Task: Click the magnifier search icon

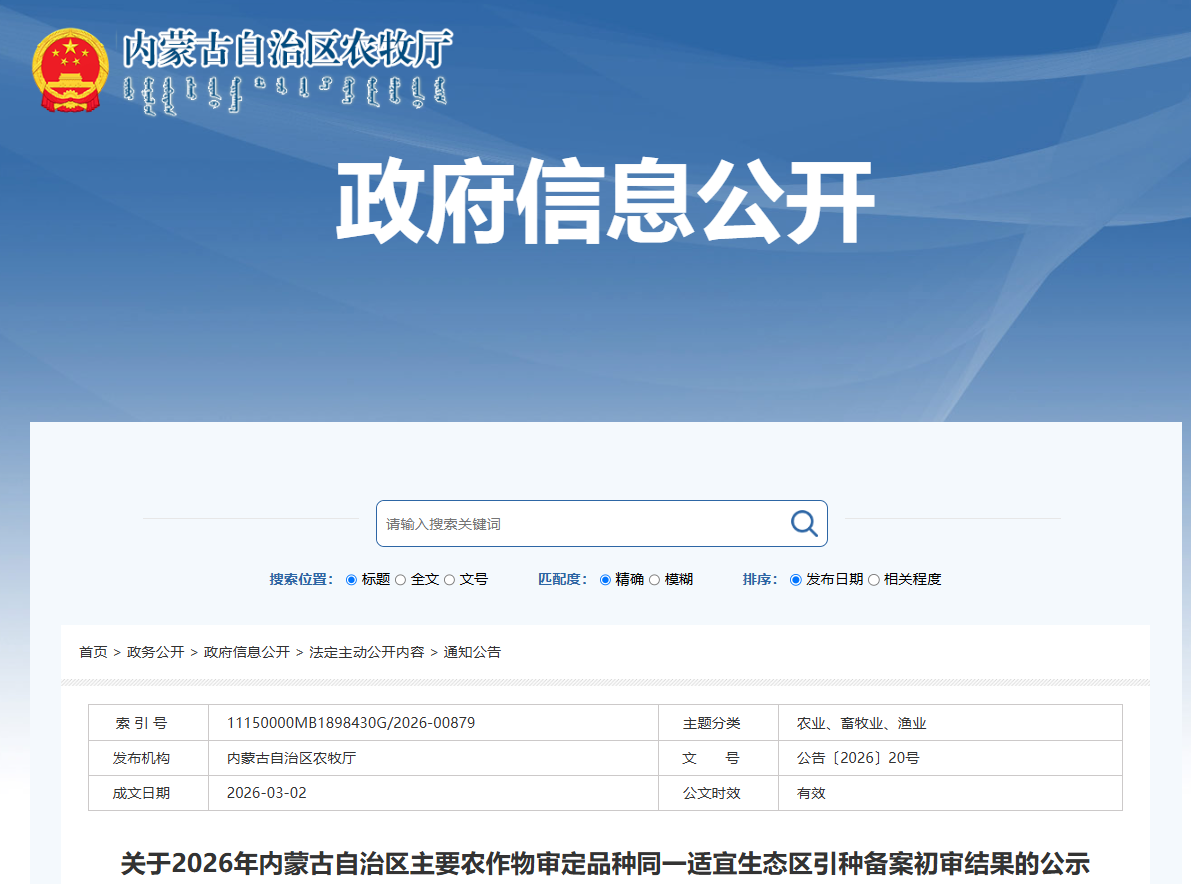Action: (804, 523)
